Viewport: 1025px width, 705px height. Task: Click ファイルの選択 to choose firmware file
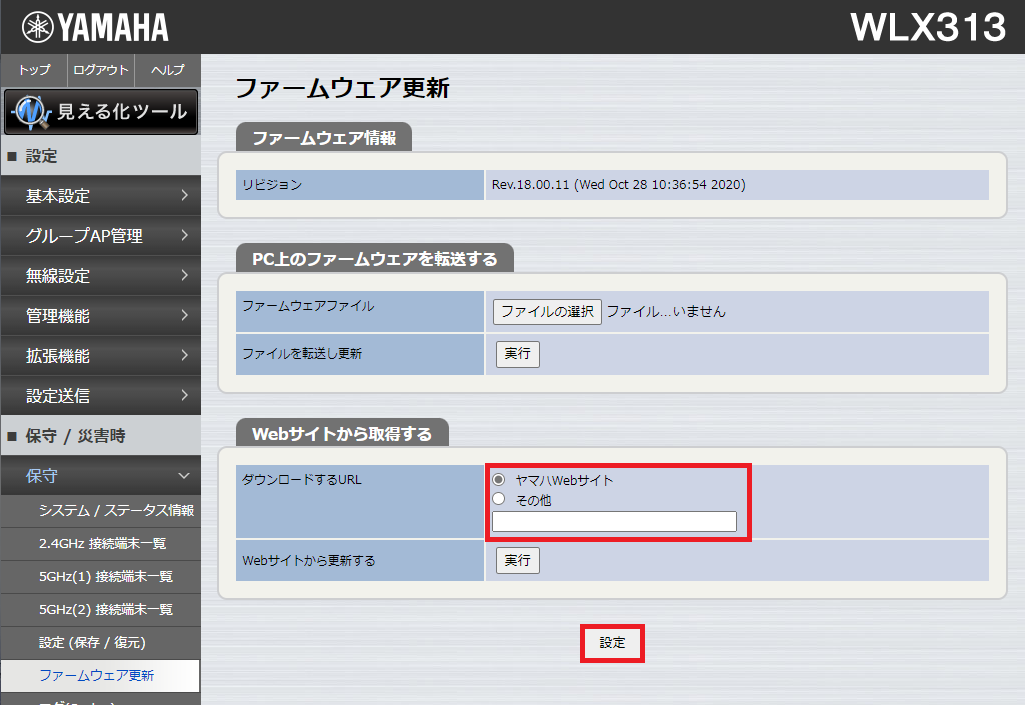(x=547, y=311)
